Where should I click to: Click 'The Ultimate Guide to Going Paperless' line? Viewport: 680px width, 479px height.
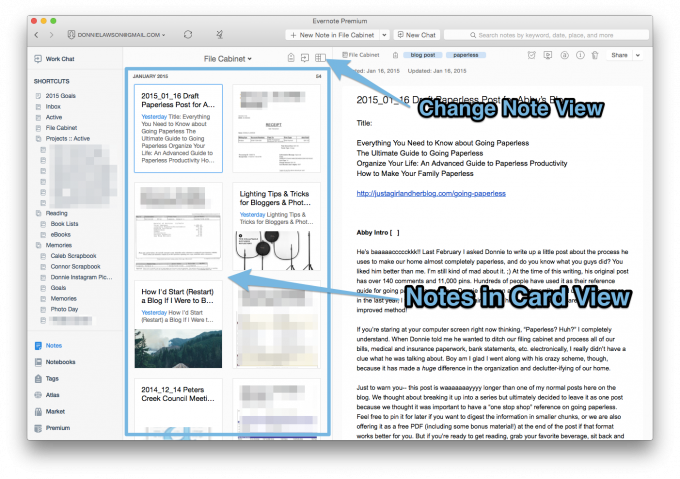pyautogui.click(x=420, y=153)
